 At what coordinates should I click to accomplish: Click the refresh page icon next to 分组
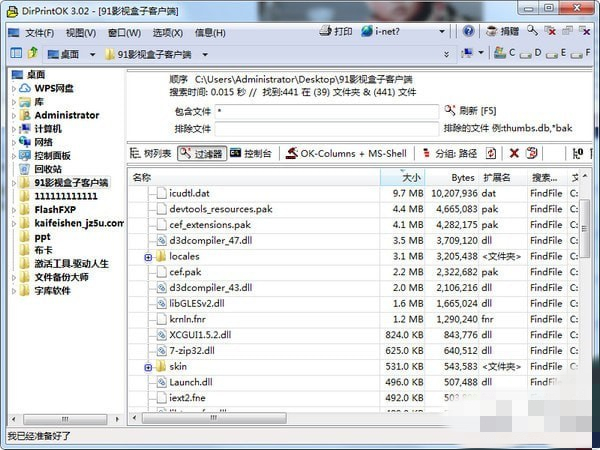tap(491, 153)
